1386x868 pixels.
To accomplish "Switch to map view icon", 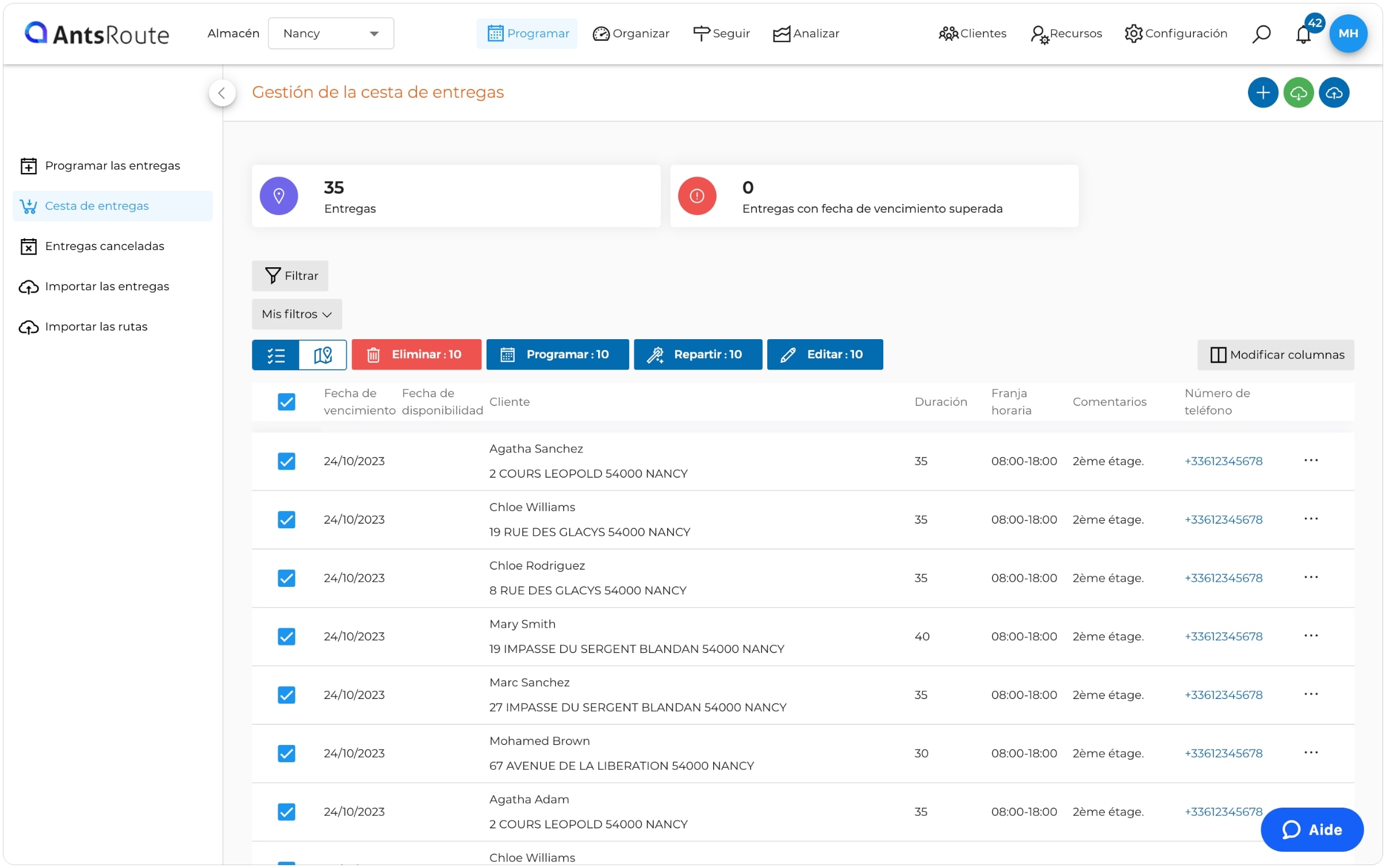I will pos(323,355).
